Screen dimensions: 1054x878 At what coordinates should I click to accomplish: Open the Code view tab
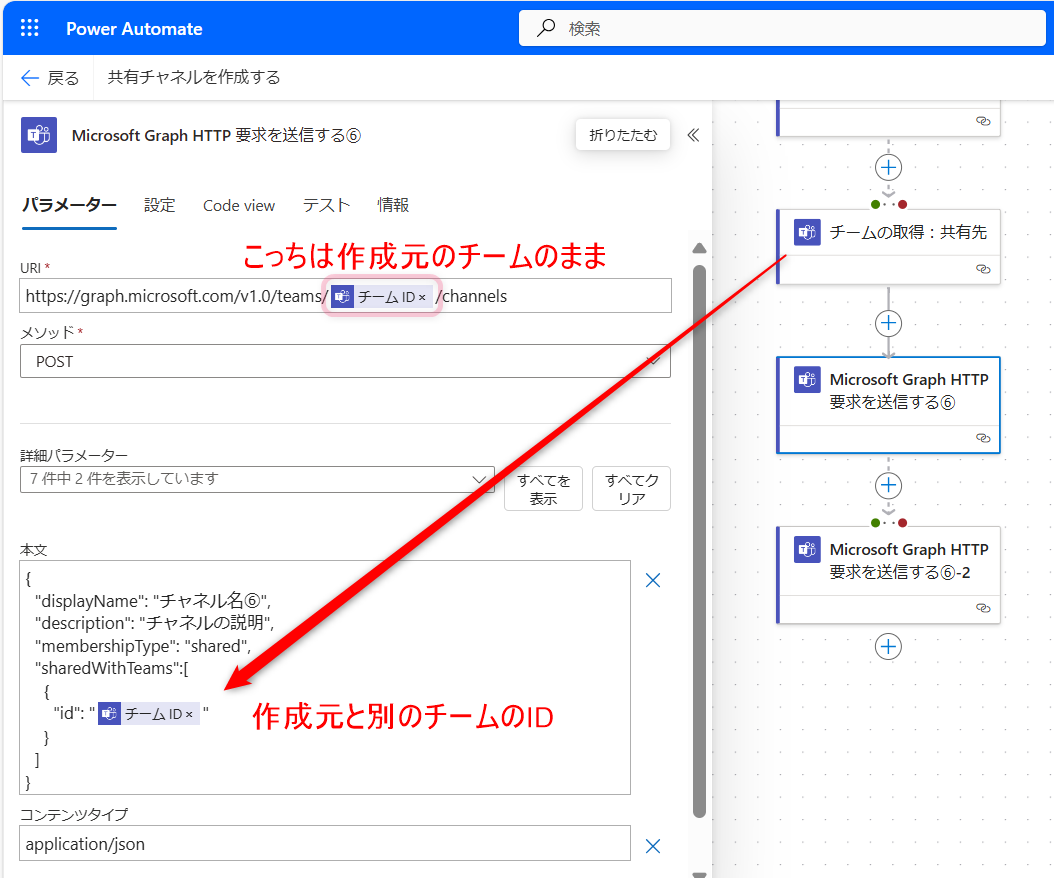239,205
